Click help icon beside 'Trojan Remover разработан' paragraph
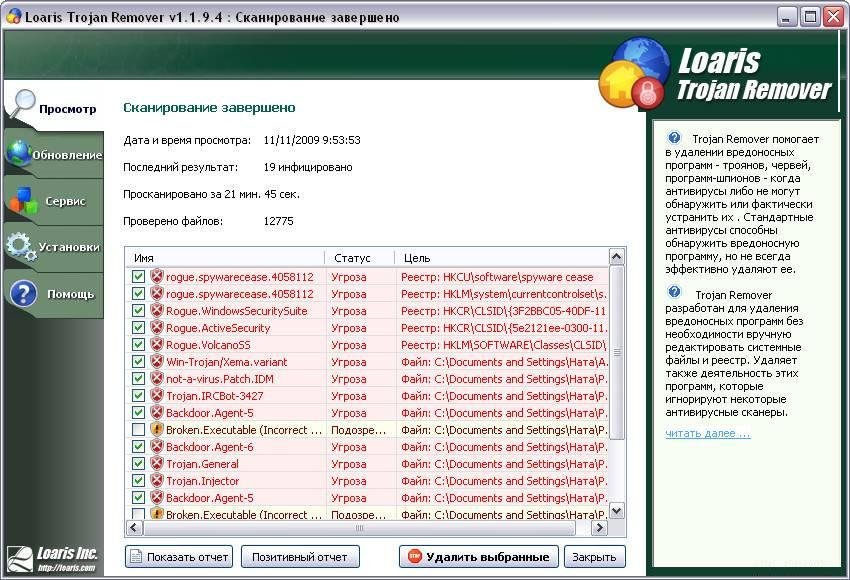Viewport: 850px width, 580px height. click(674, 293)
